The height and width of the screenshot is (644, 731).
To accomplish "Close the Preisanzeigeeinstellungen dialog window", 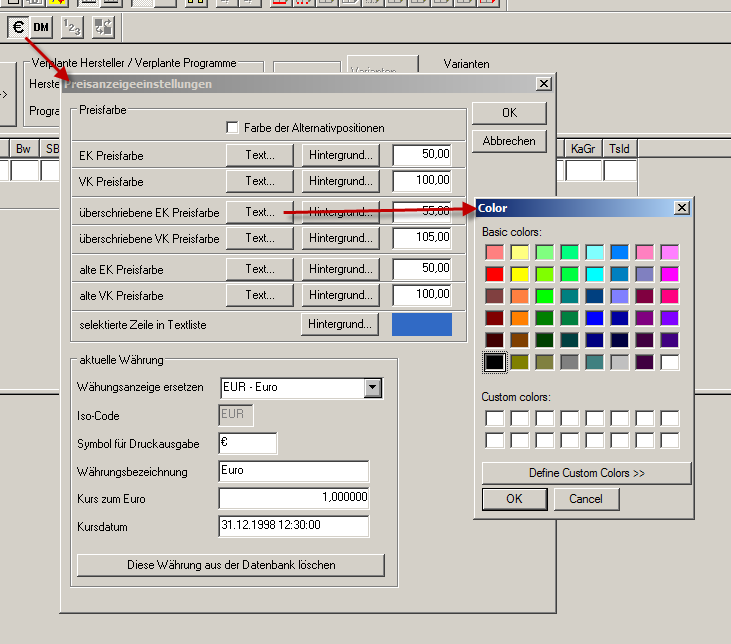I will pyautogui.click(x=543, y=84).
